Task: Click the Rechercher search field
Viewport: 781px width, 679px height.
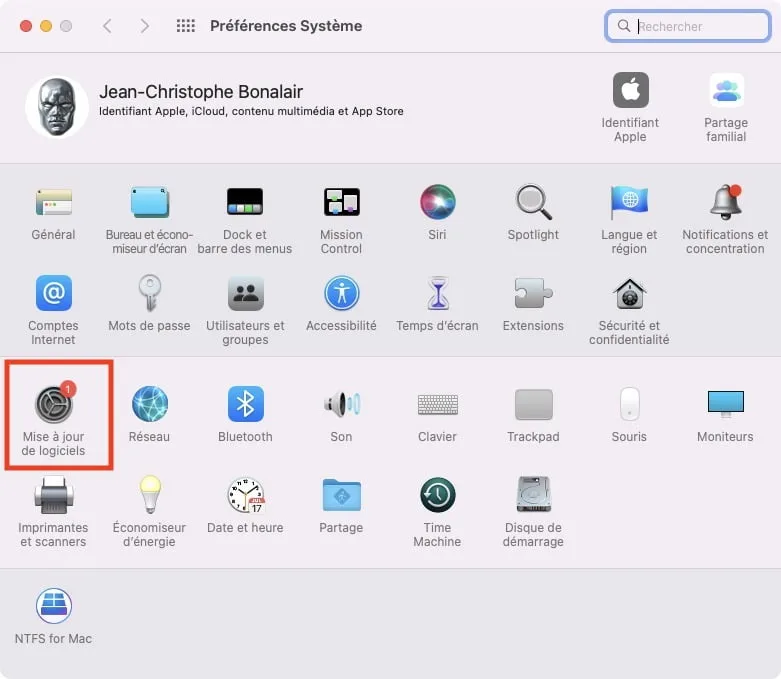Action: click(688, 26)
